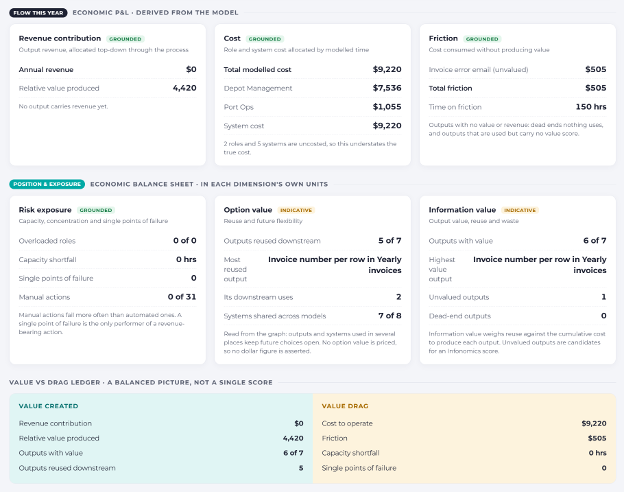Select the Friction card title
Image resolution: width=624 pixels, height=492 pixels.
click(x=443, y=38)
